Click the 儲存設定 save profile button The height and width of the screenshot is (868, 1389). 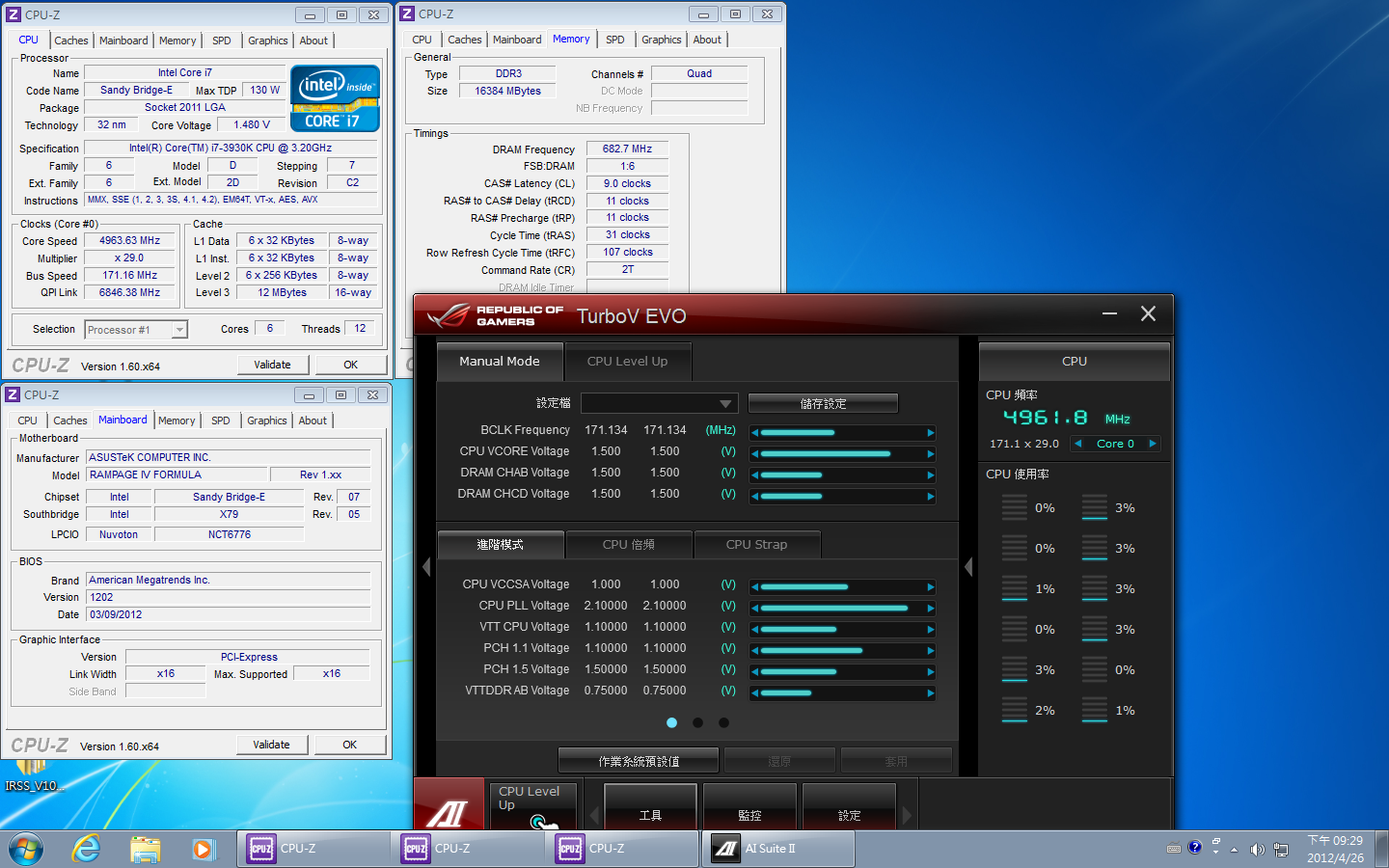(824, 403)
